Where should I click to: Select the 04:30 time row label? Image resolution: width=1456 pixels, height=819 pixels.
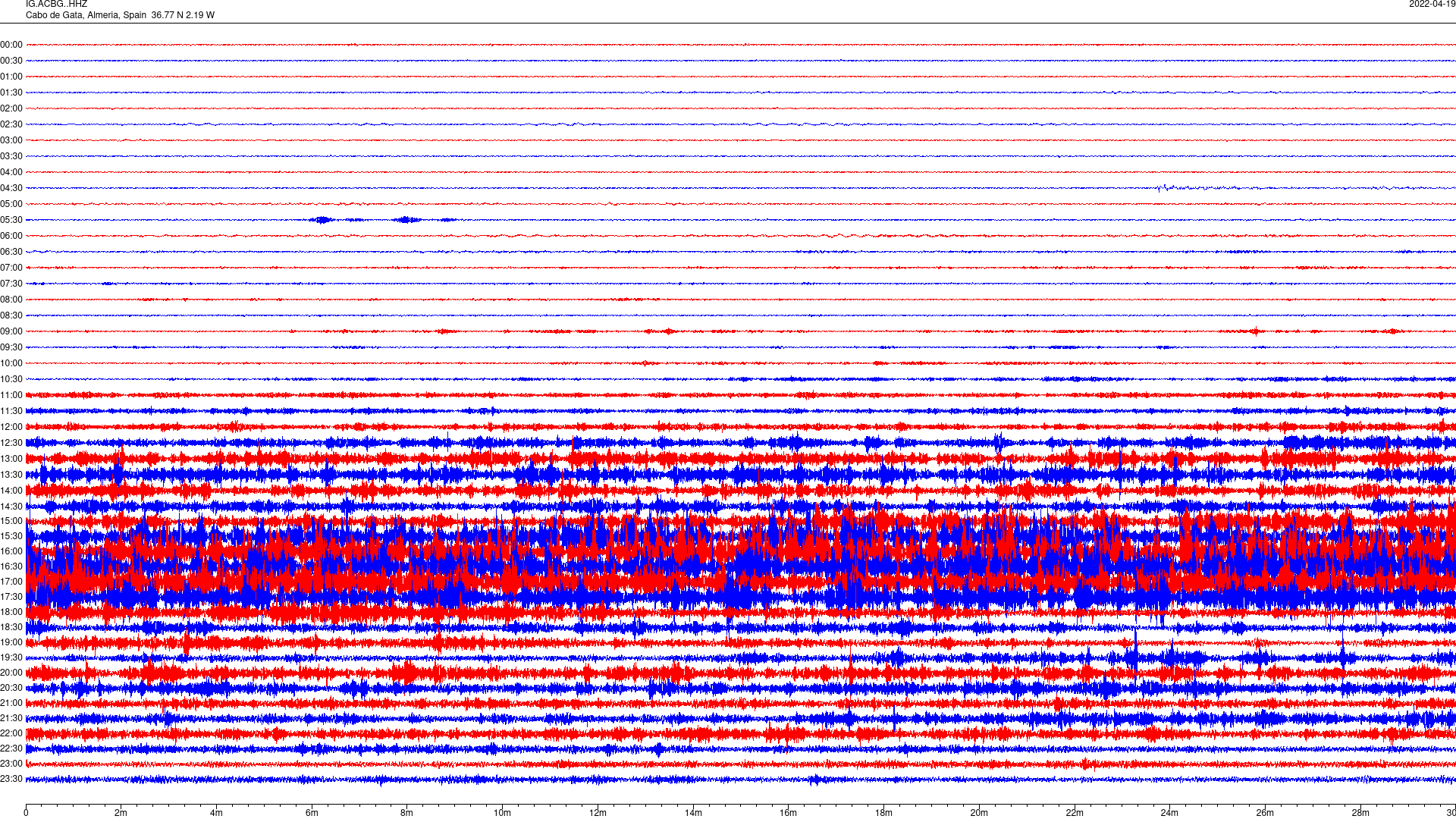(x=11, y=188)
